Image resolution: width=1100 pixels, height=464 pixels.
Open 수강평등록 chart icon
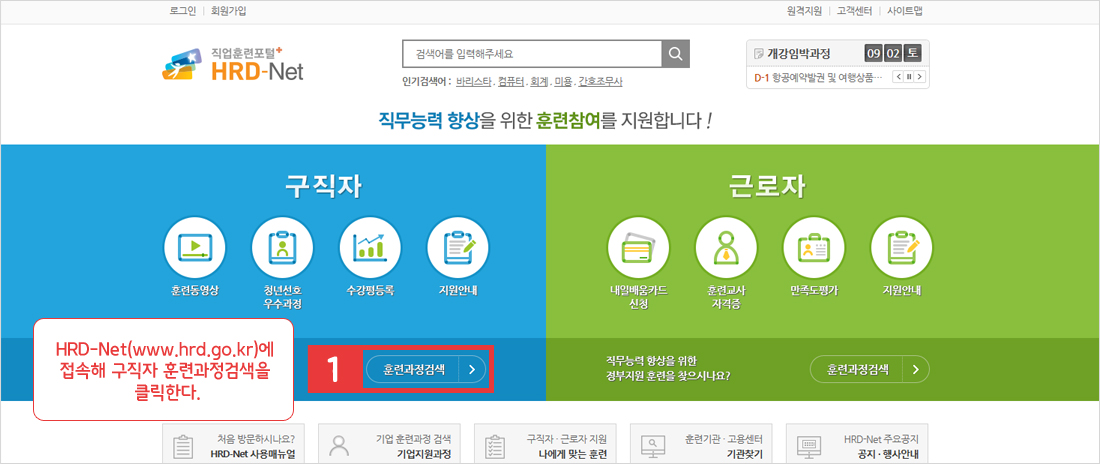[x=370, y=248]
